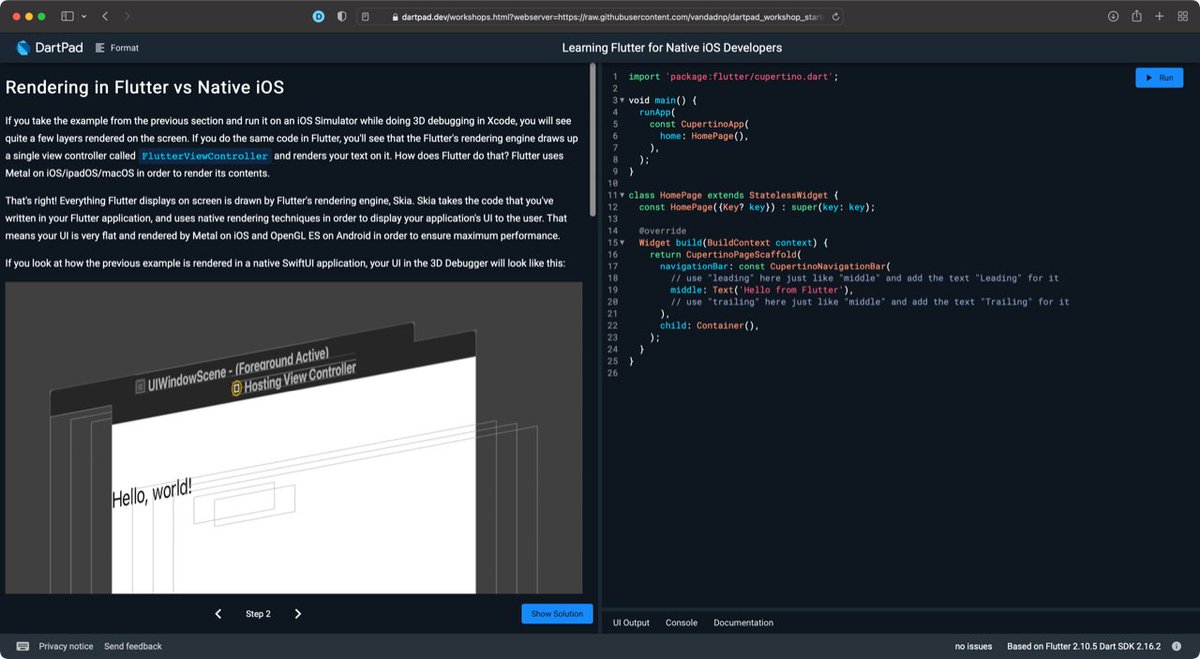Click the Safari share icon
The height and width of the screenshot is (659, 1200).
1137,16
